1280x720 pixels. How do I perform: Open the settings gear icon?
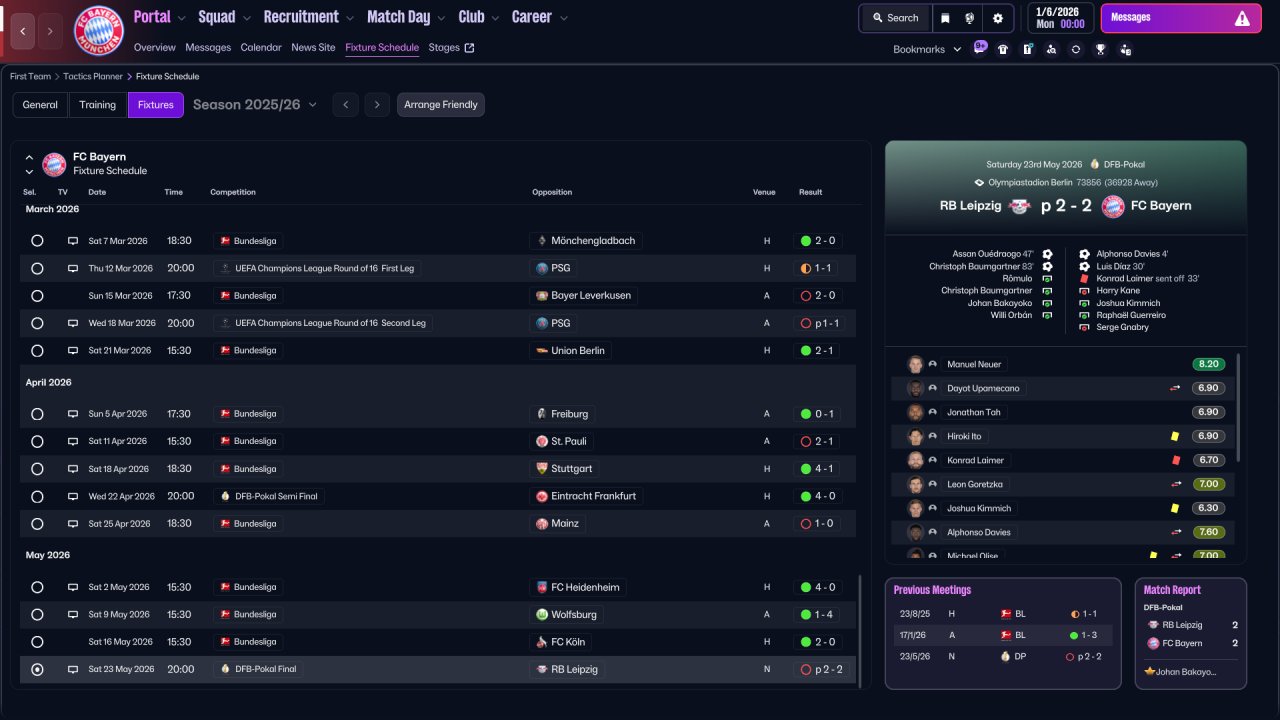997,18
